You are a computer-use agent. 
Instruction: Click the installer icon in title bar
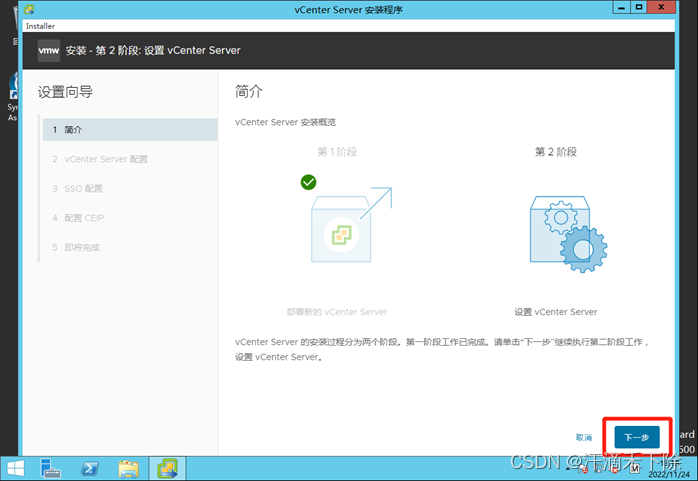pos(29,9)
